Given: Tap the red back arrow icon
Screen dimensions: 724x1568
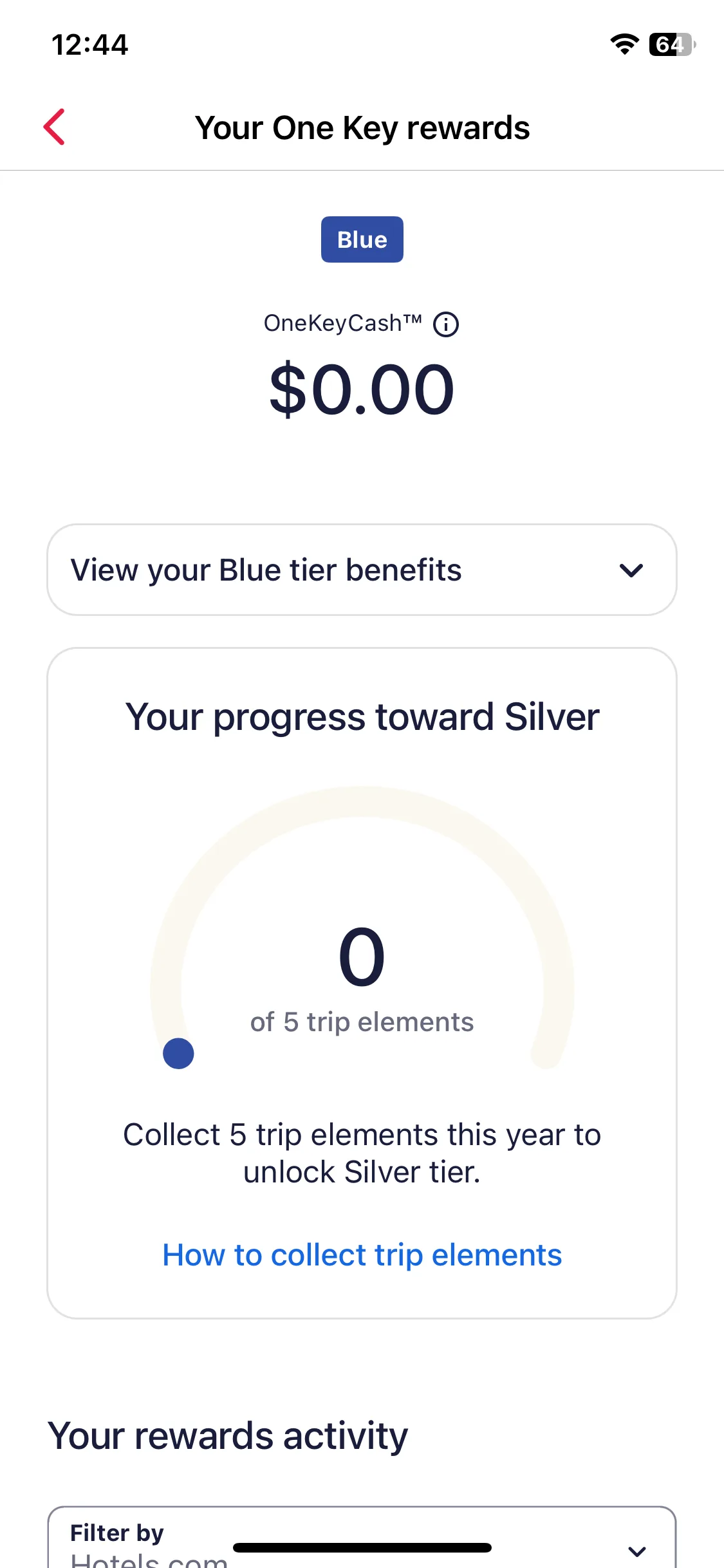Looking at the screenshot, I should coord(54,127).
